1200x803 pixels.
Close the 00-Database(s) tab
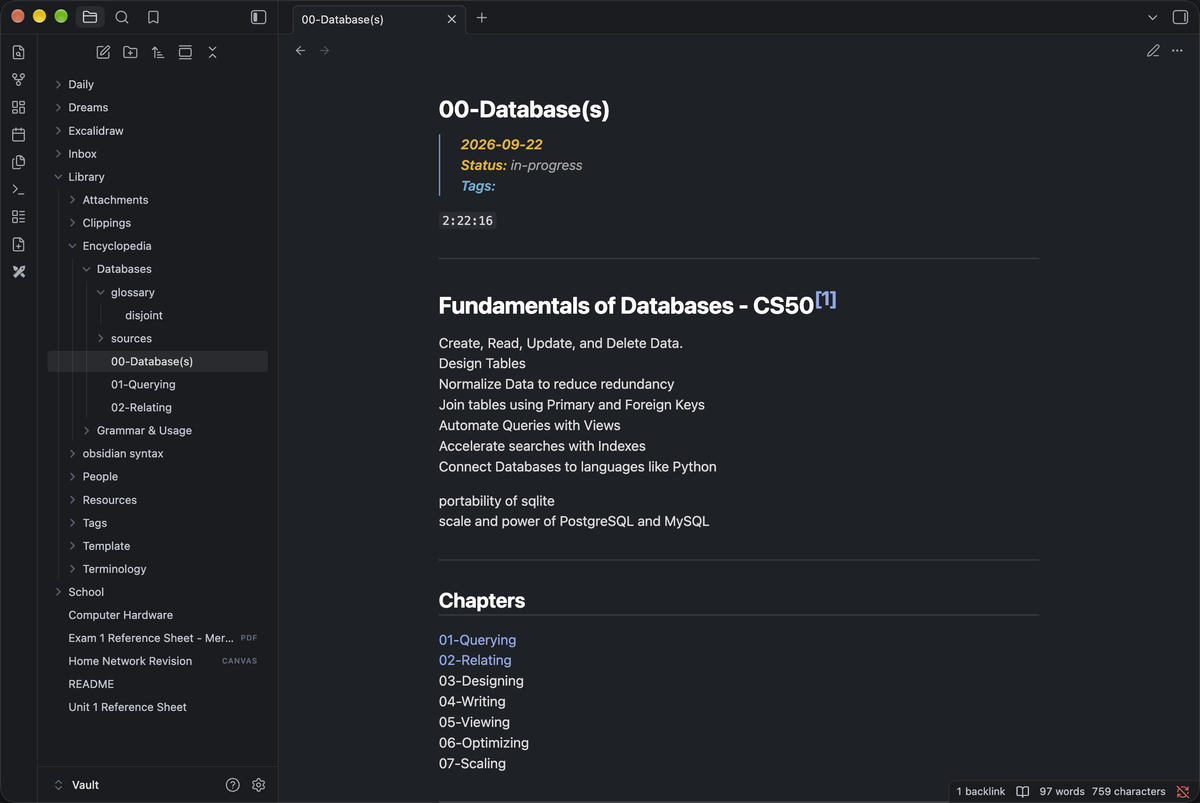(x=451, y=19)
